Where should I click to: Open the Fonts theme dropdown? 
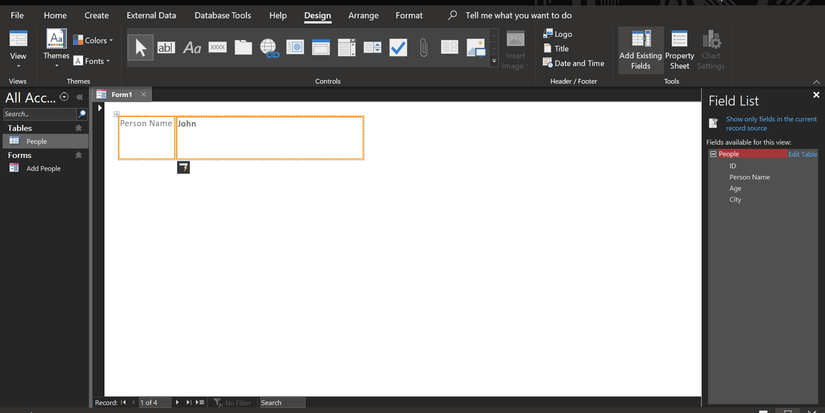(x=93, y=61)
